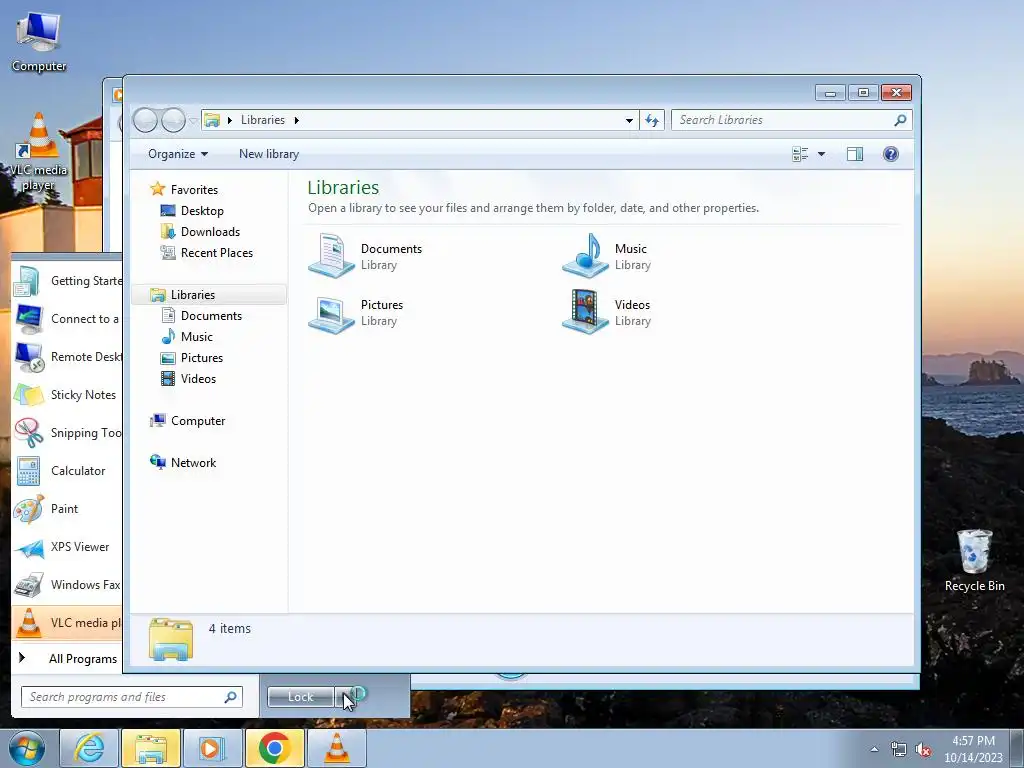Click the Windows Start orb

pos(27,748)
